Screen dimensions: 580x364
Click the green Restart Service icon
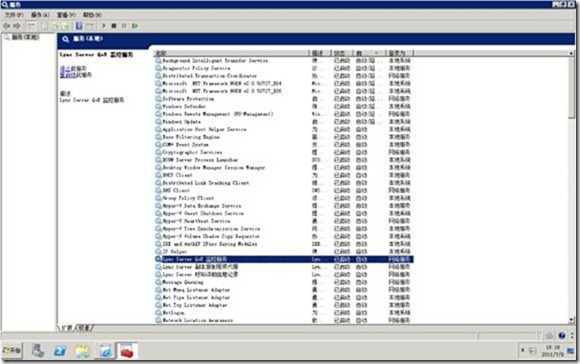pyautogui.click(x=135, y=26)
